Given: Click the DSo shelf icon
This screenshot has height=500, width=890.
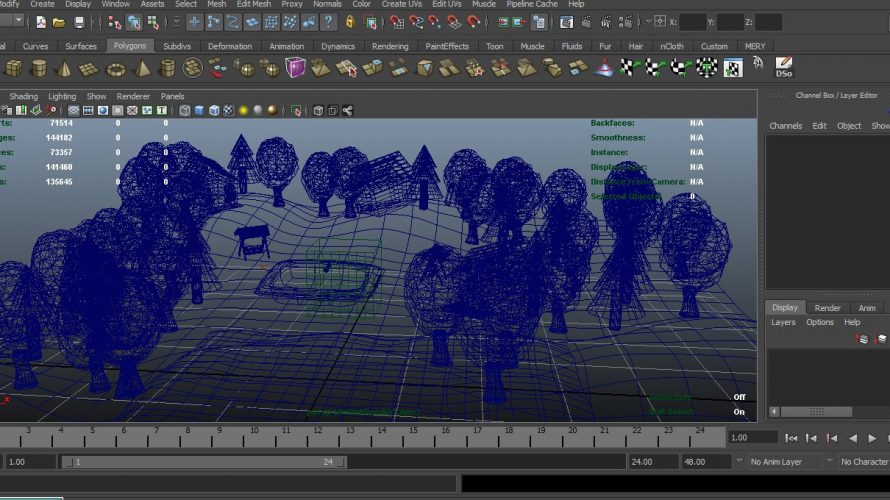Looking at the screenshot, I should (x=784, y=67).
